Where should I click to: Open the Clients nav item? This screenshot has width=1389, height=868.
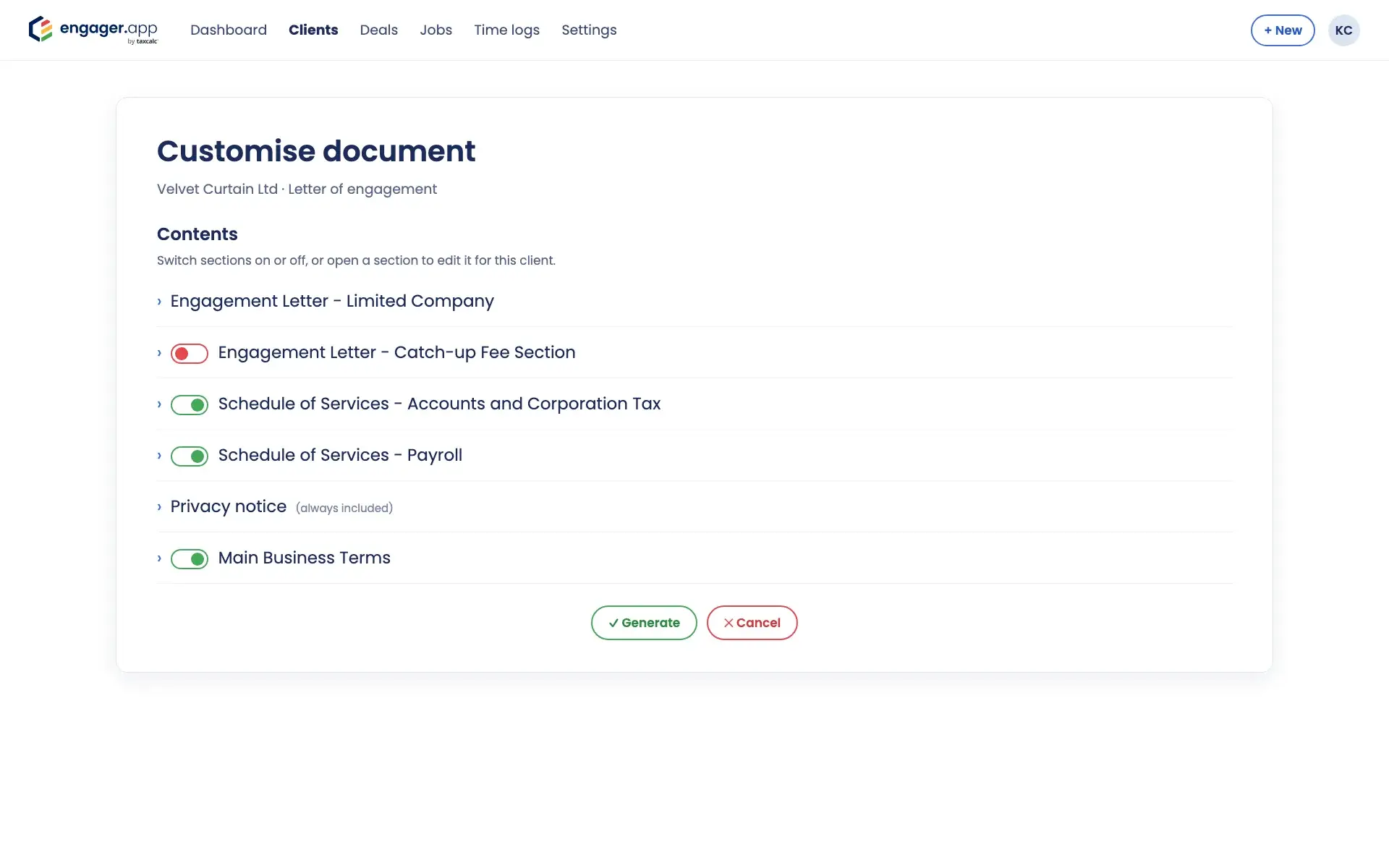313,30
